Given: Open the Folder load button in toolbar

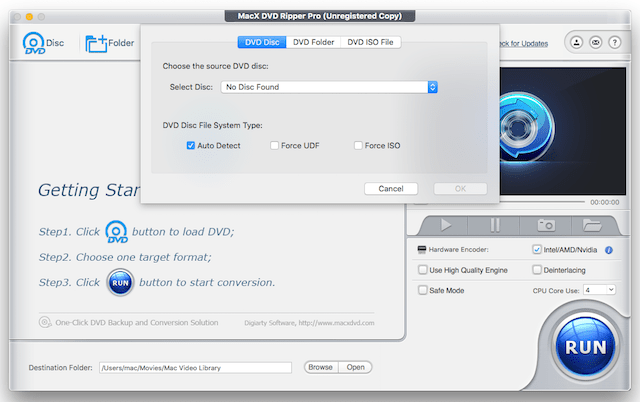Looking at the screenshot, I should (x=109, y=43).
